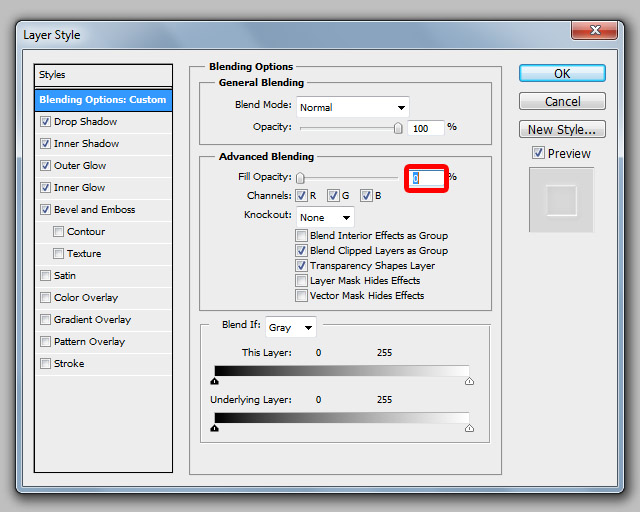Image resolution: width=640 pixels, height=512 pixels.
Task: Click the Opacity value field showing 100
Action: point(426,128)
